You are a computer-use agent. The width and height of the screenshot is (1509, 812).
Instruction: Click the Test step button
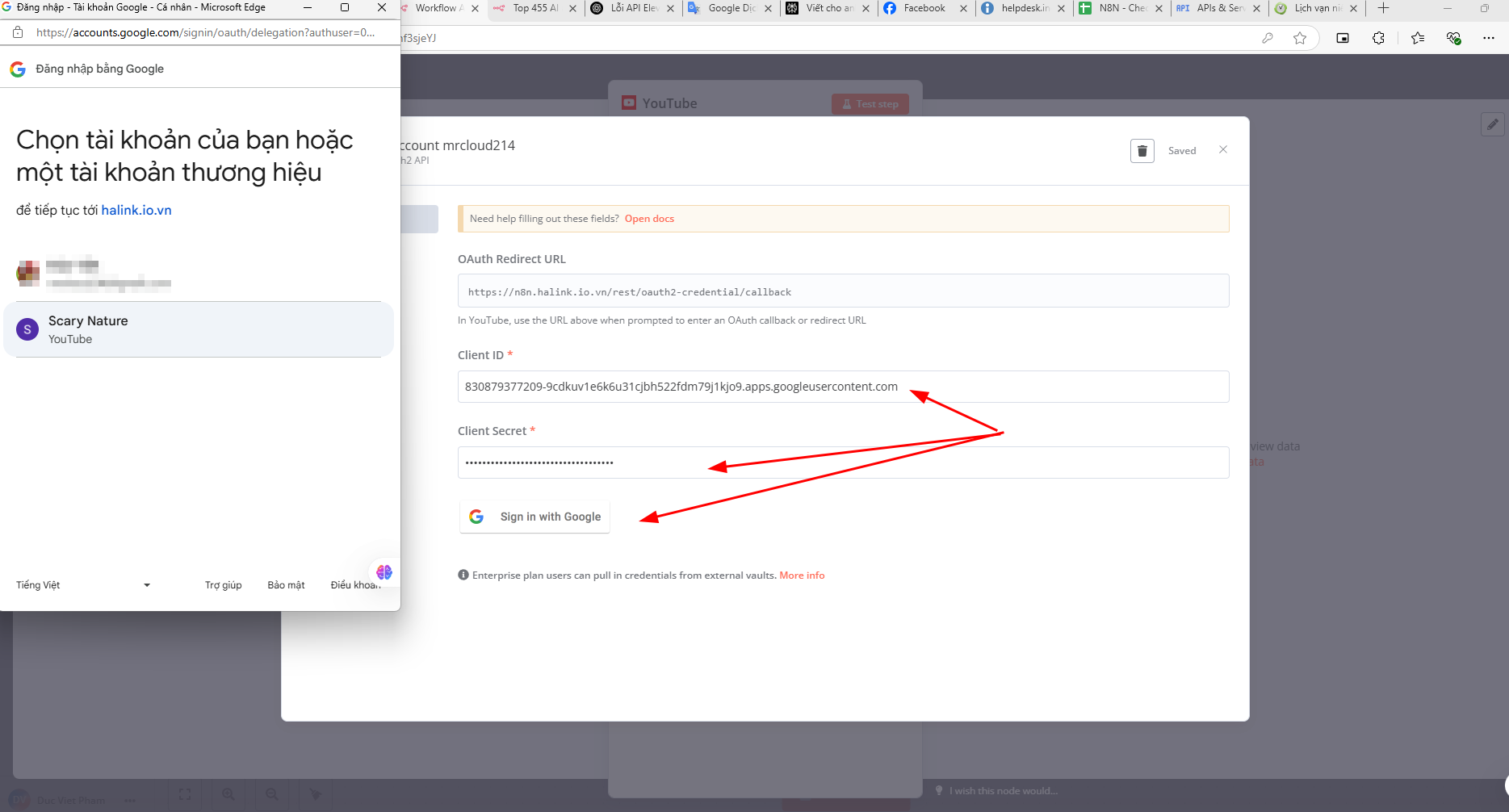point(870,104)
